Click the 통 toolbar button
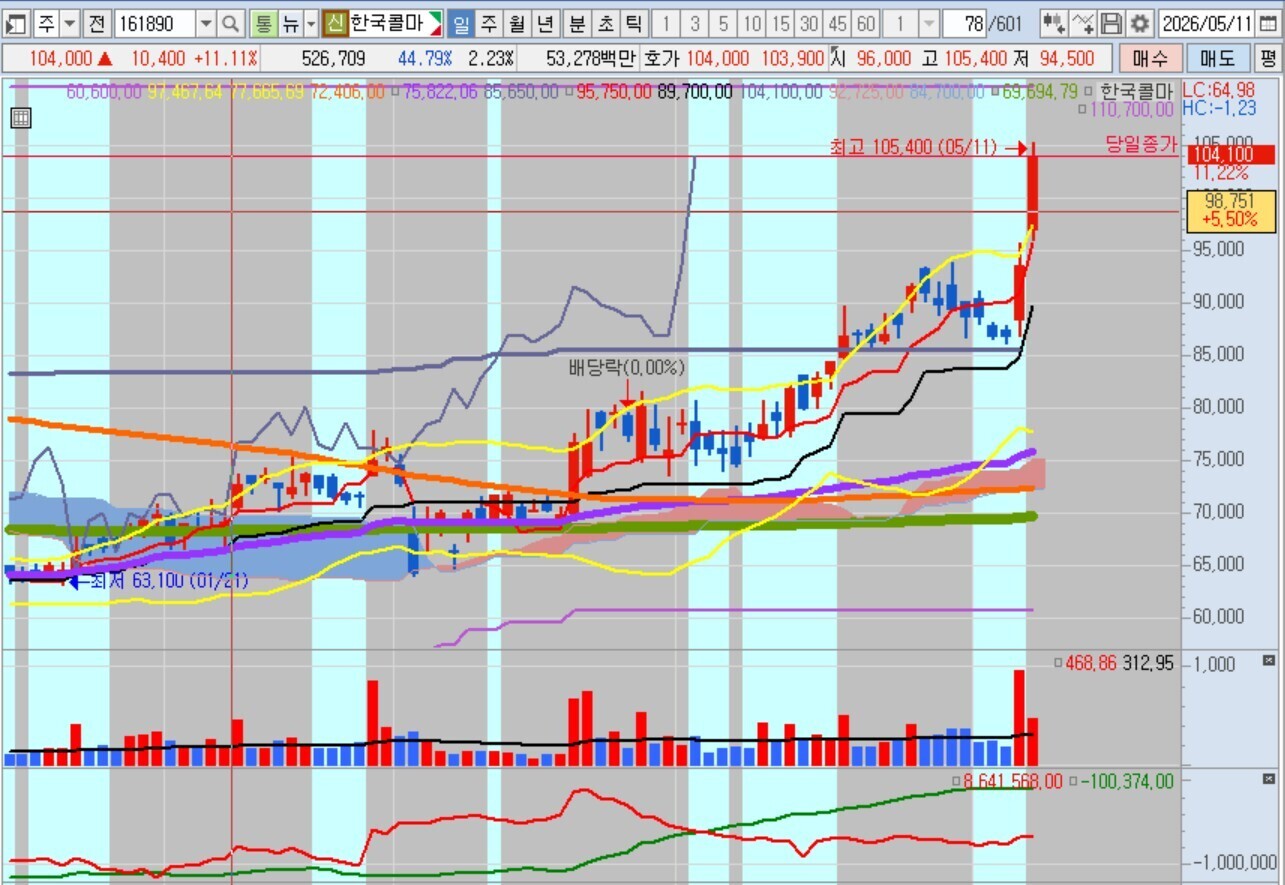This screenshot has height=885, width=1285. tap(264, 23)
